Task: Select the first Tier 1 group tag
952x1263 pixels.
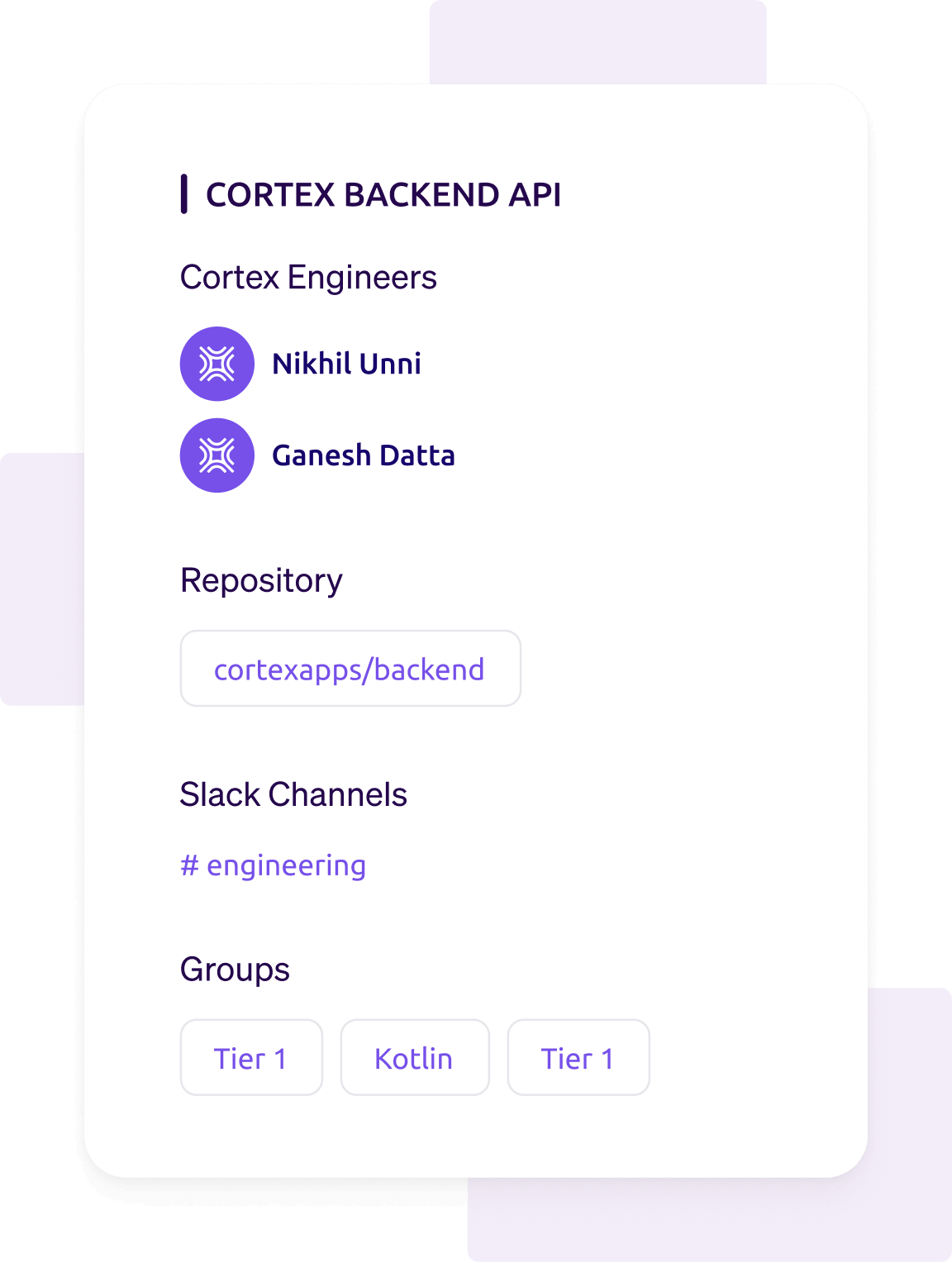Action: click(x=250, y=1058)
